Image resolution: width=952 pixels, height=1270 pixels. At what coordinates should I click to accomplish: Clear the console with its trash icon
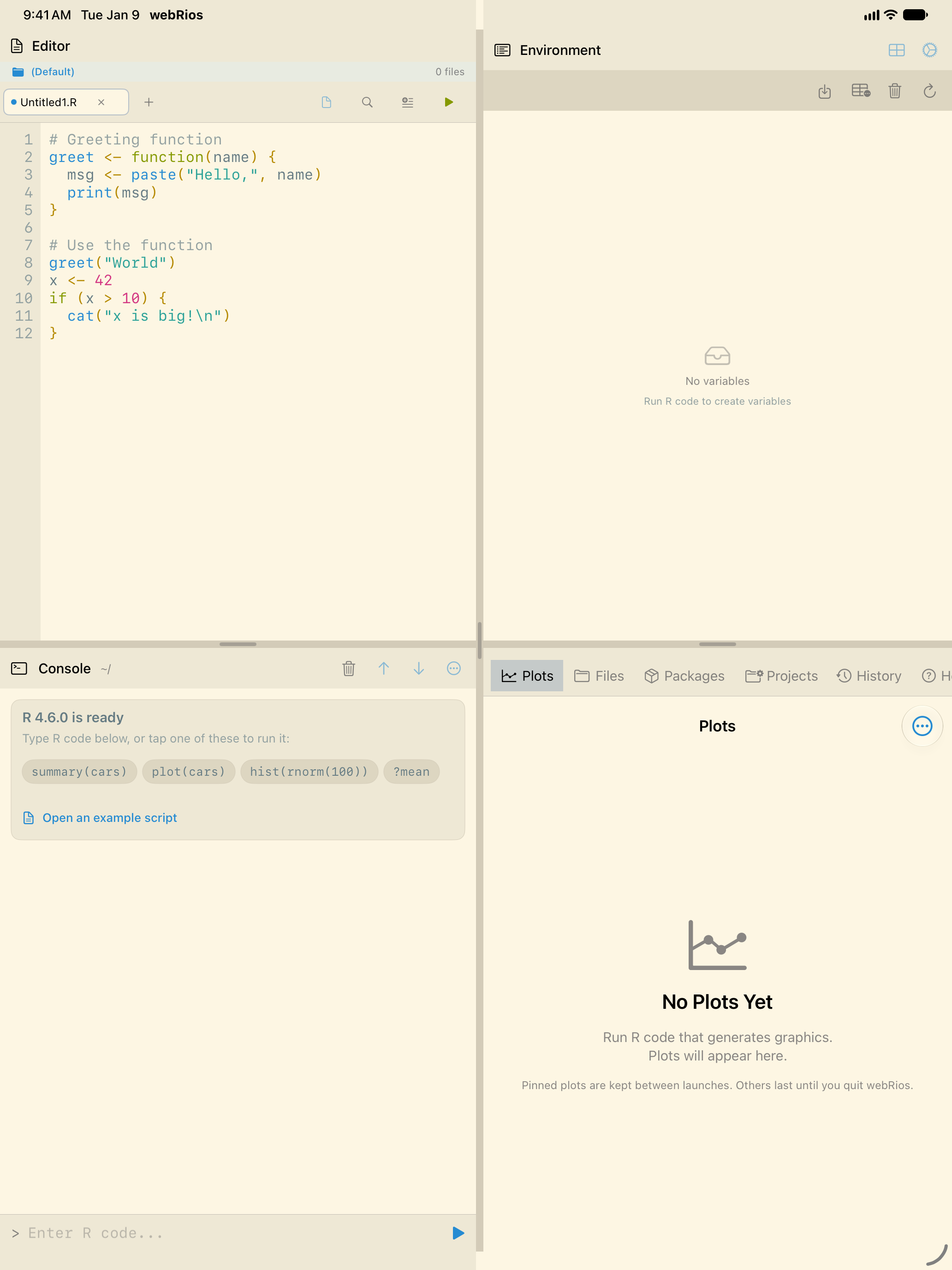(349, 668)
